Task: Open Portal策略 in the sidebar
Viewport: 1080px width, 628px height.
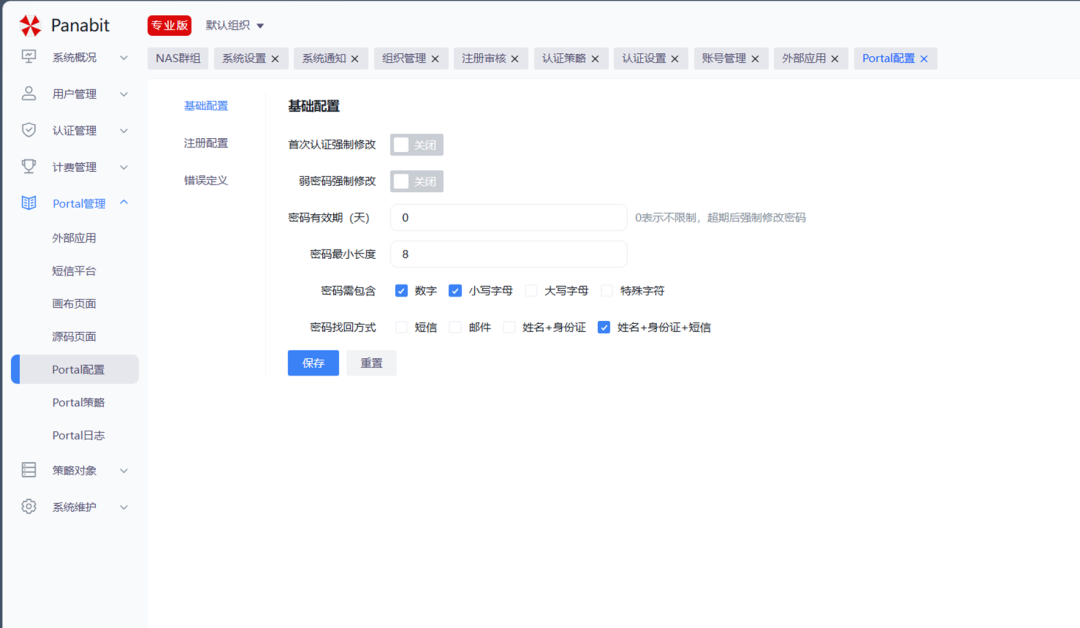Action: [79, 403]
